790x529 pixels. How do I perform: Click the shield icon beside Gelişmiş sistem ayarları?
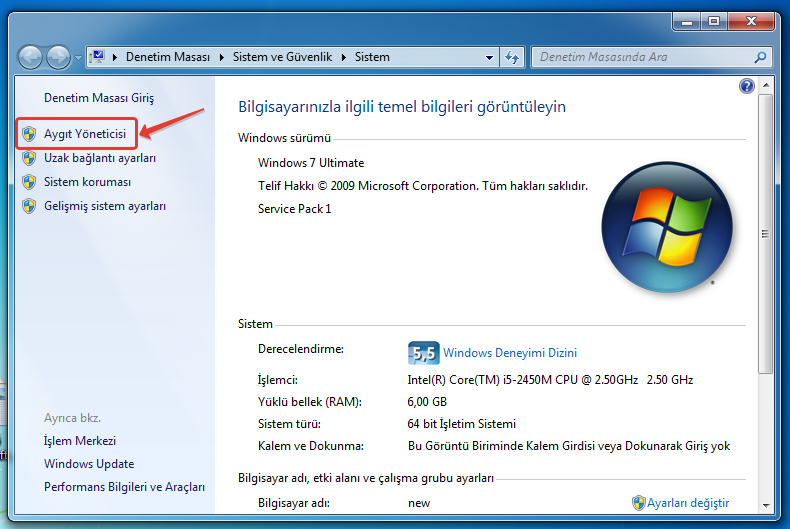[29, 206]
